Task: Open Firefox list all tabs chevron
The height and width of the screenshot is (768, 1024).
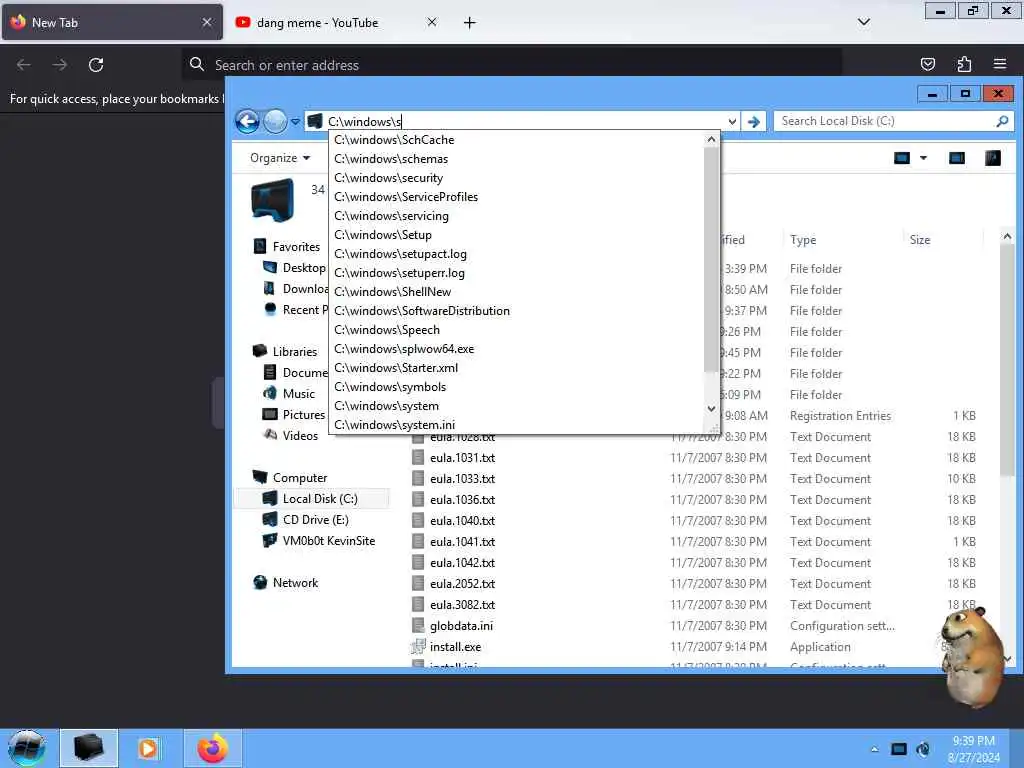Action: click(863, 22)
